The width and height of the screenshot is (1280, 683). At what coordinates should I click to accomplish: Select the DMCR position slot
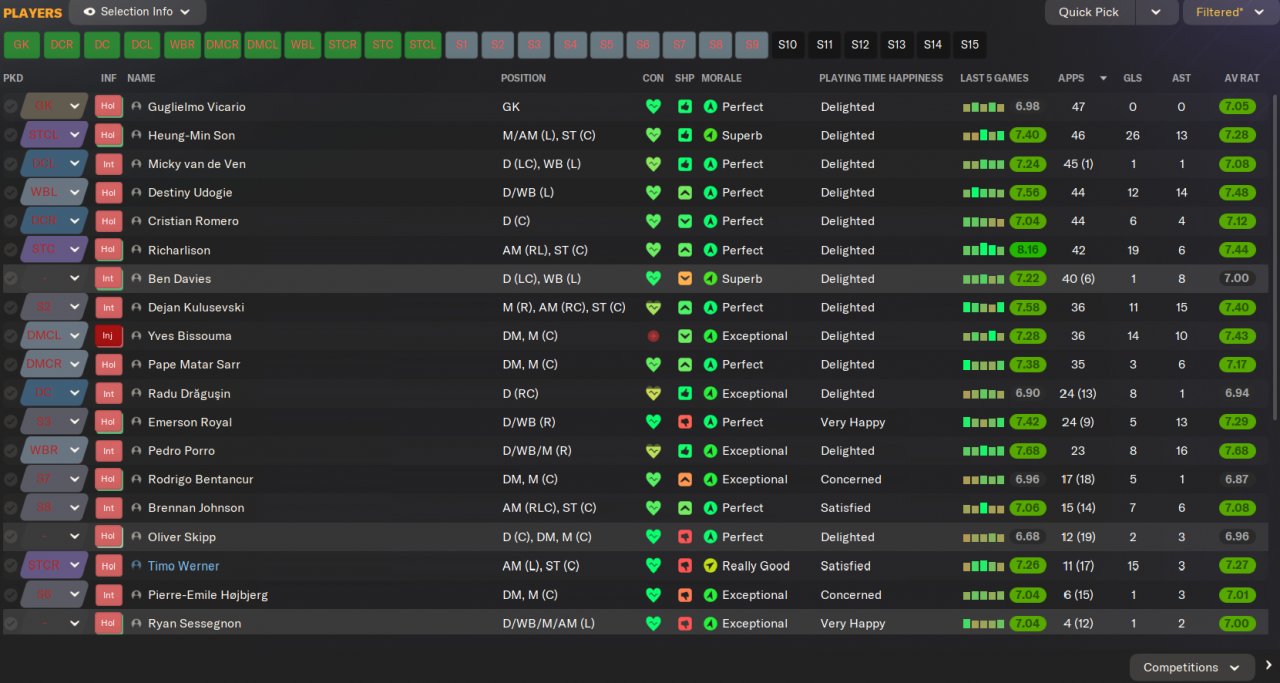coord(222,45)
